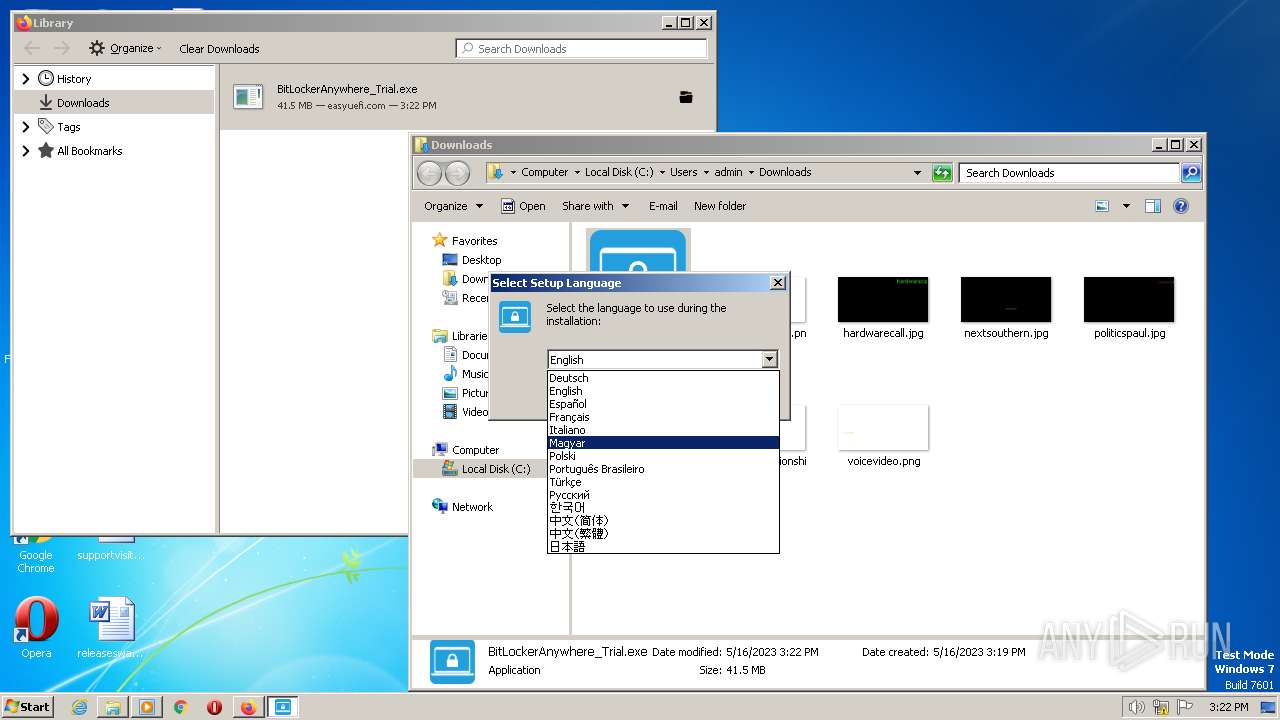Viewport: 1280px width, 720px height.
Task: Open Opera desktop shortcut
Action: (x=36, y=628)
